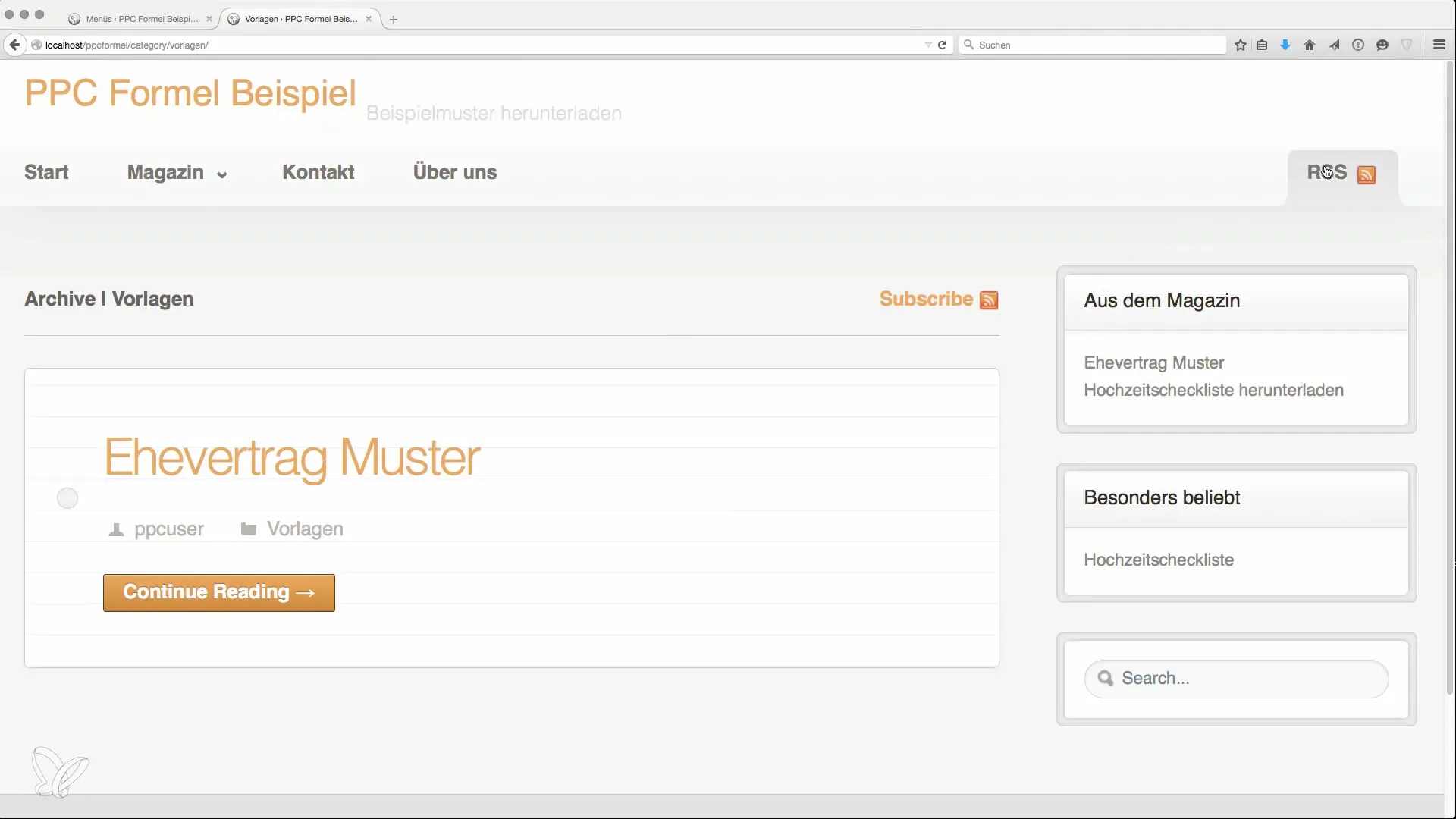
Task: Click the browser home icon
Action: 1310,45
